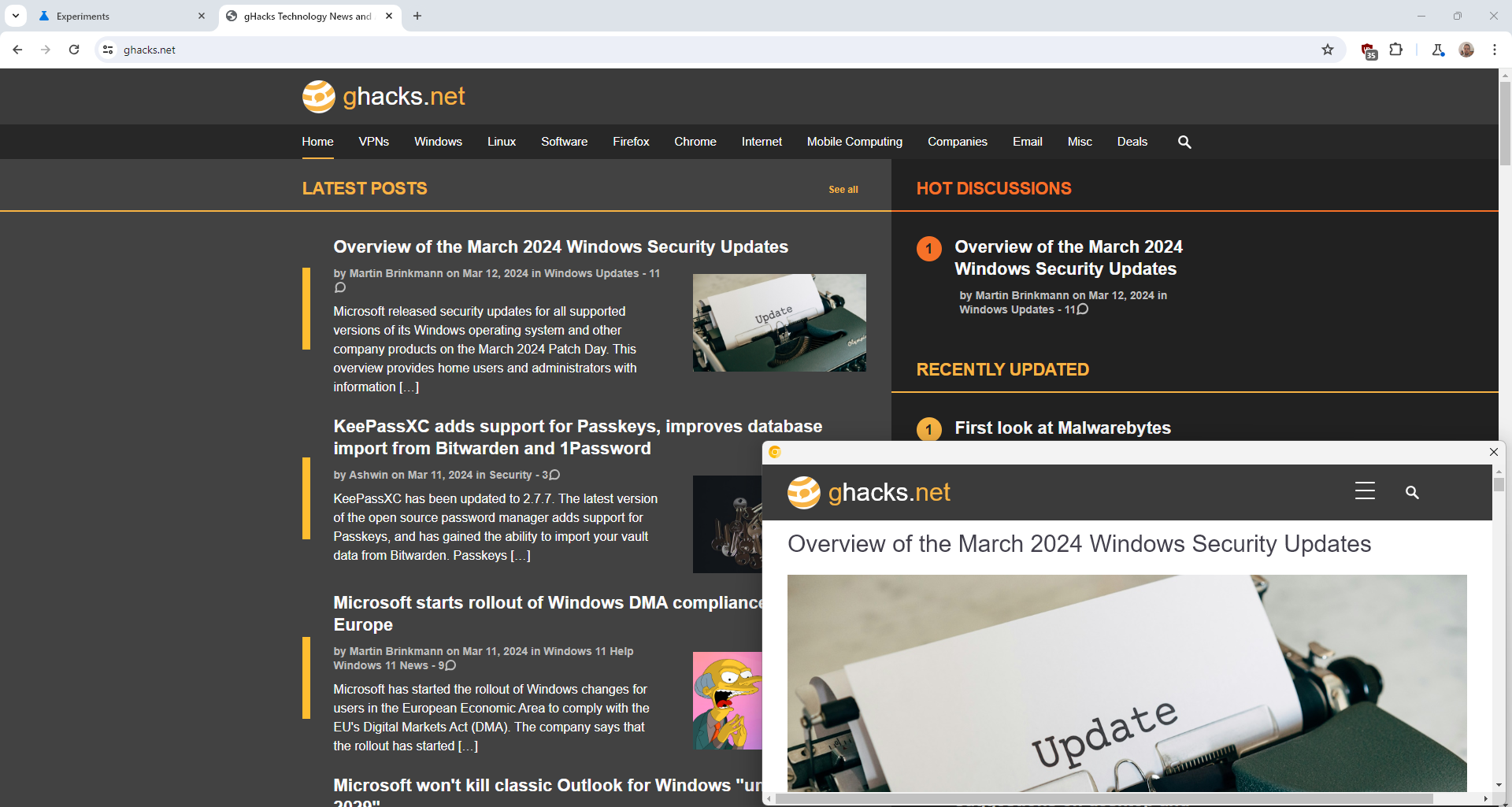Open a new tab with plus button
Screen dimensions: 1512x807
click(x=417, y=16)
